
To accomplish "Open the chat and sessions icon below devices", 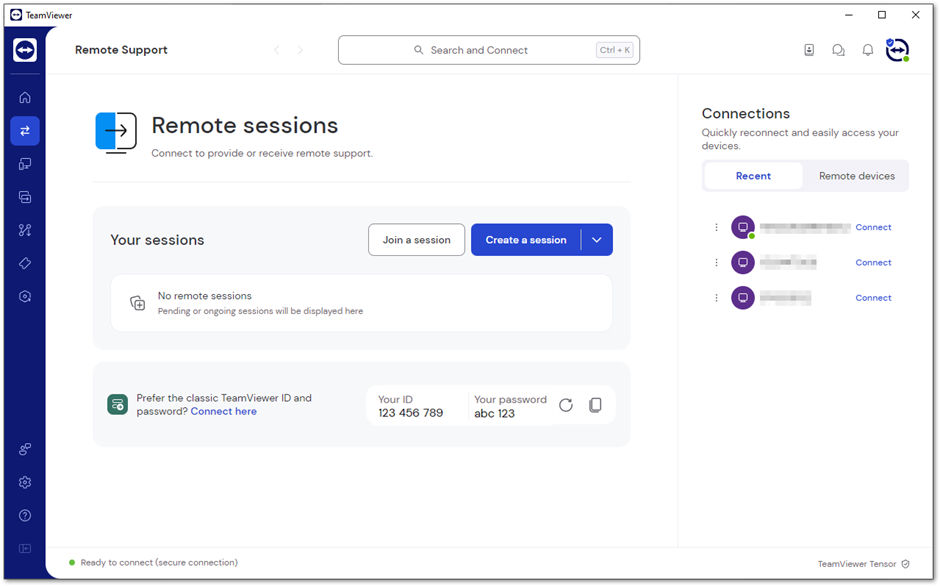I will click(x=25, y=197).
